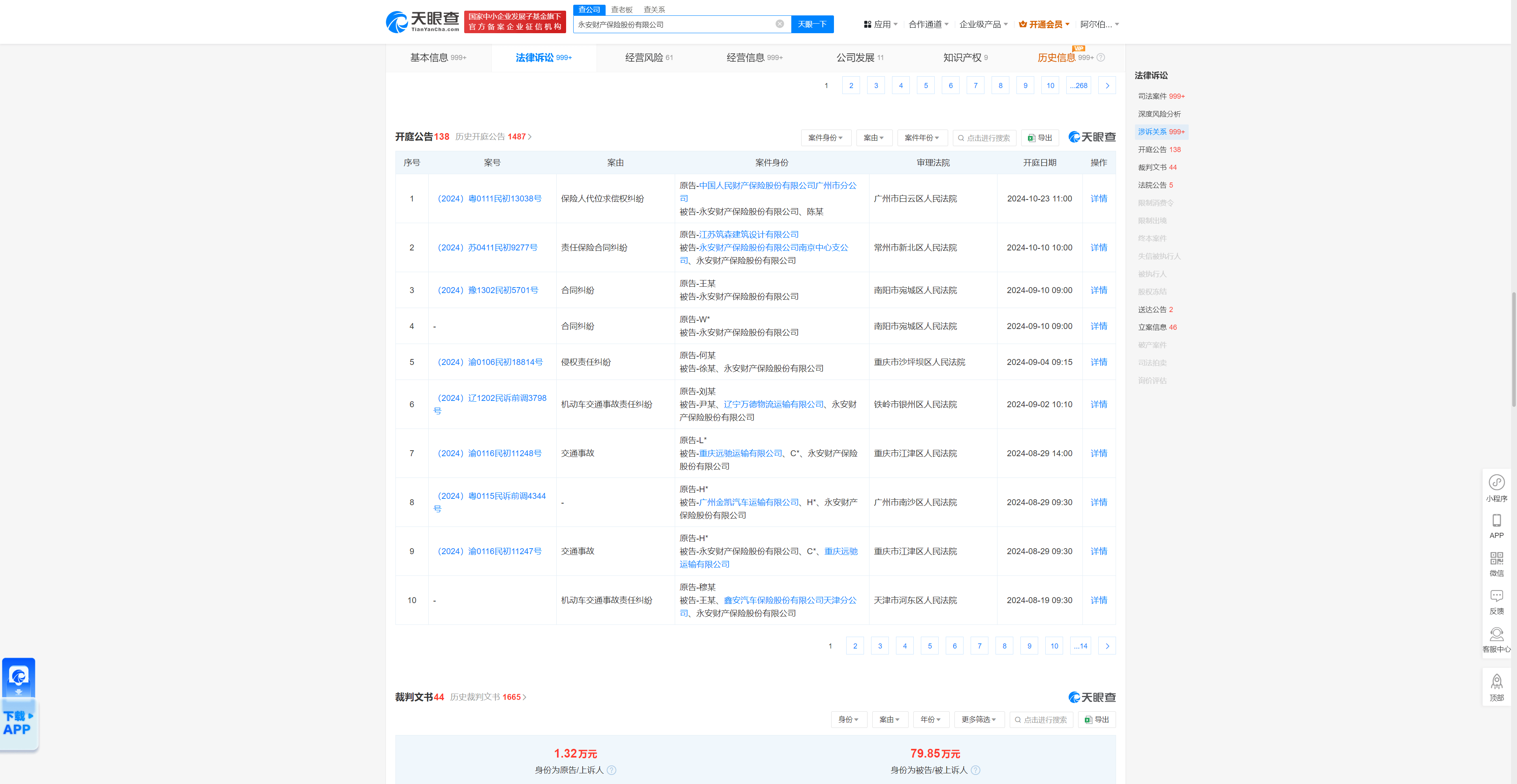The image size is (1517, 784).
Task: Click the 下载APP floating banner
Action: click(19, 705)
